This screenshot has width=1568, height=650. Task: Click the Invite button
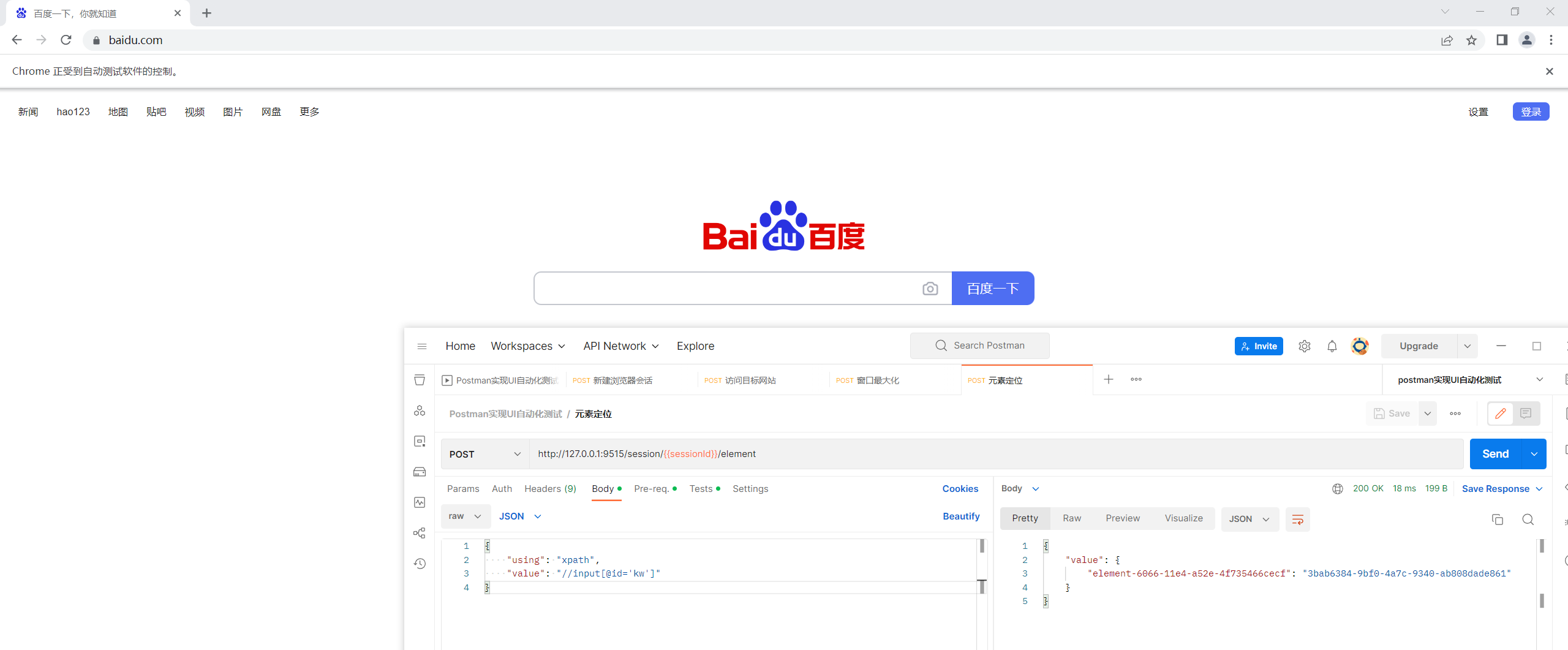click(1259, 346)
